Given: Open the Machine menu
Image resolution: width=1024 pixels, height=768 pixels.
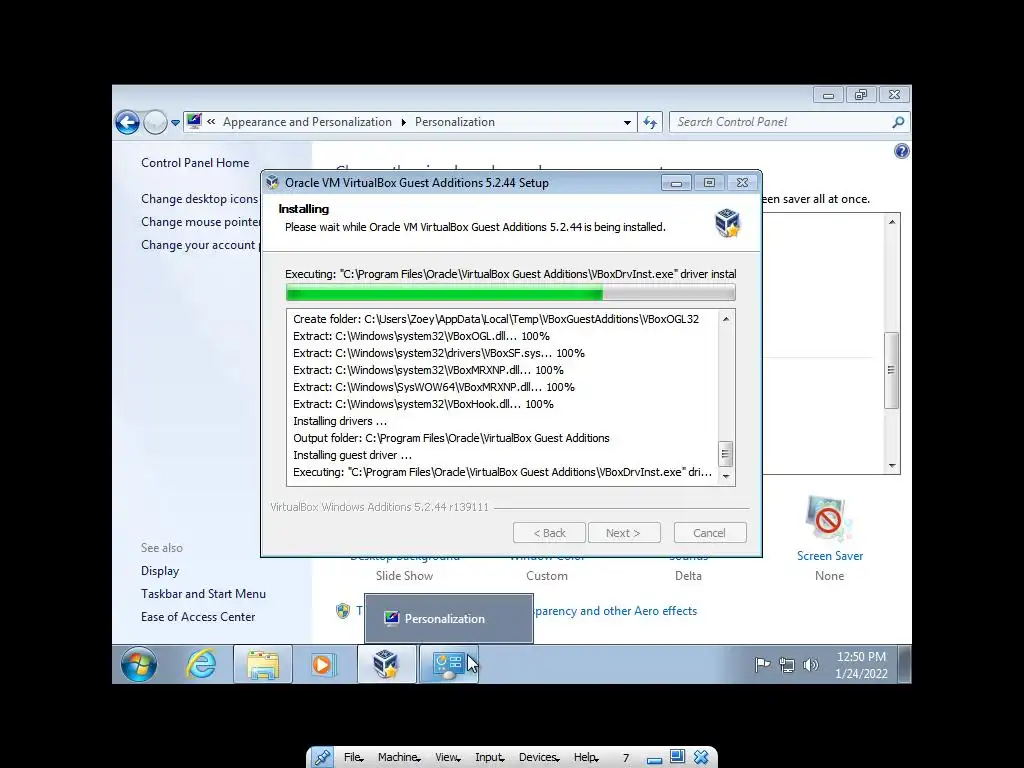Looking at the screenshot, I should (398, 757).
